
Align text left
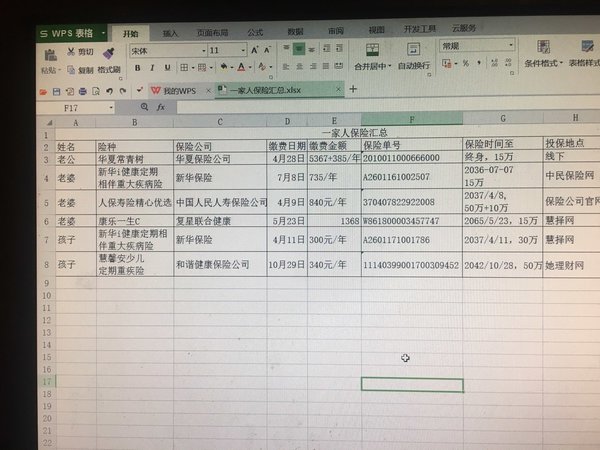tap(286, 67)
